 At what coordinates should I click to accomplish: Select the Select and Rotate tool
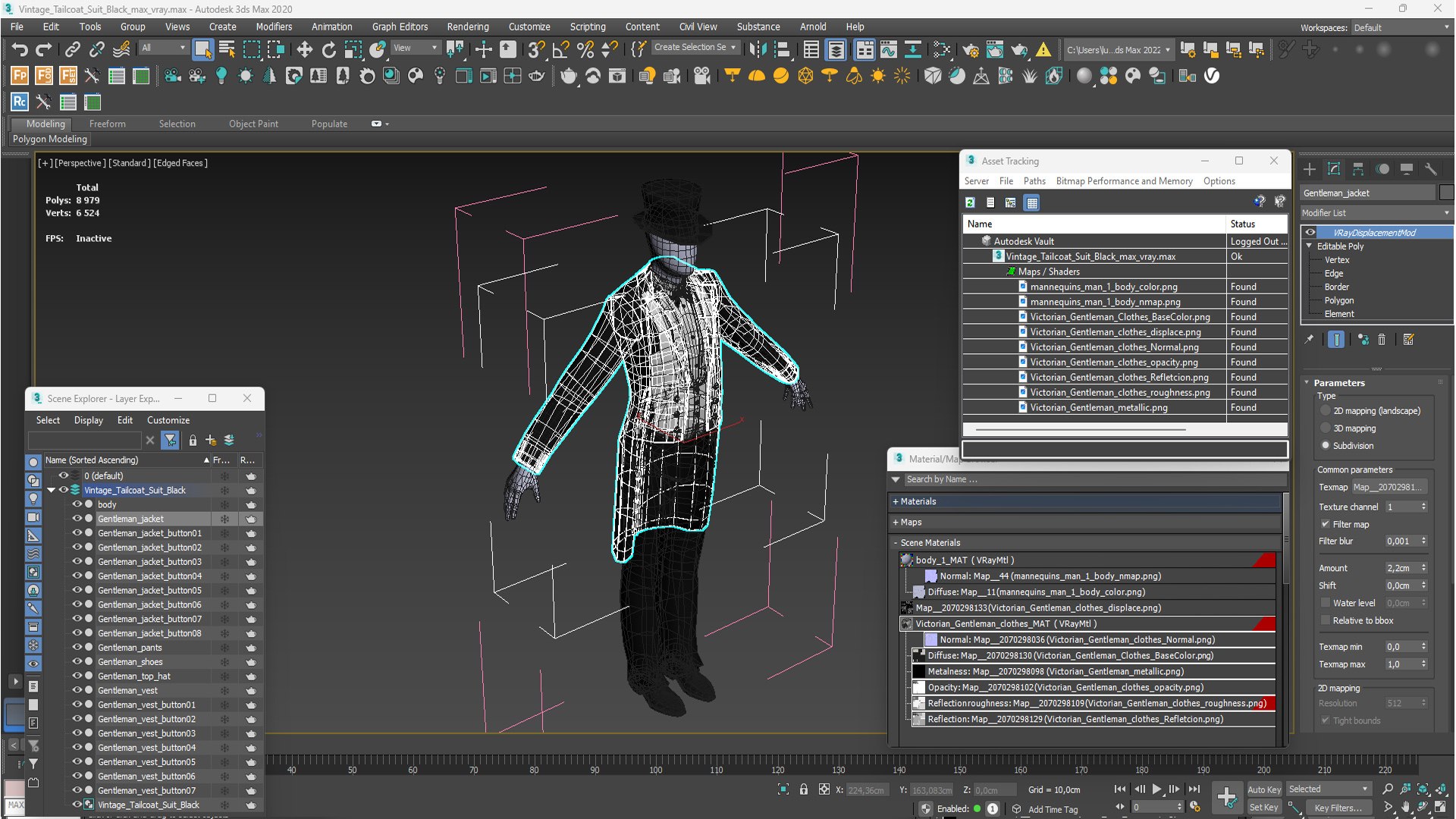coord(328,50)
